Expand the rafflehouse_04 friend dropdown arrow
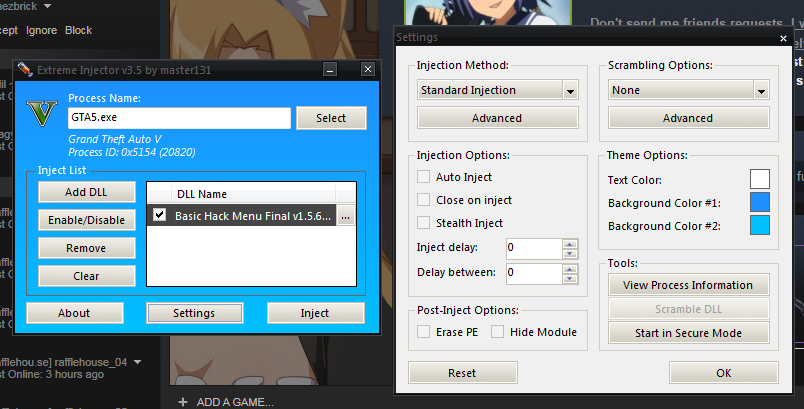Viewport: 804px width, 409px height. point(137,362)
